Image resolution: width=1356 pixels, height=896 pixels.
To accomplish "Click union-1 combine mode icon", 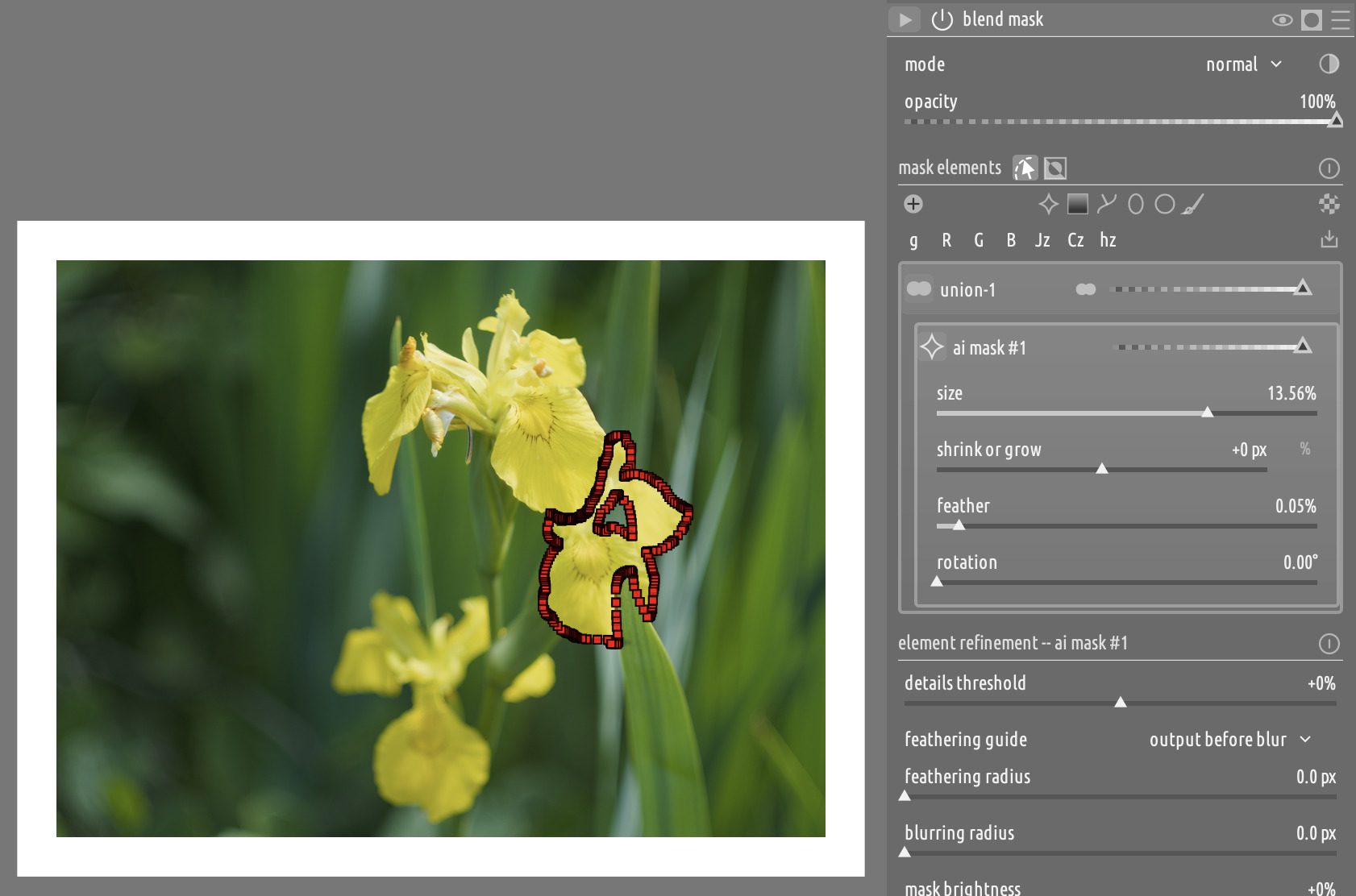I will click(x=1086, y=289).
